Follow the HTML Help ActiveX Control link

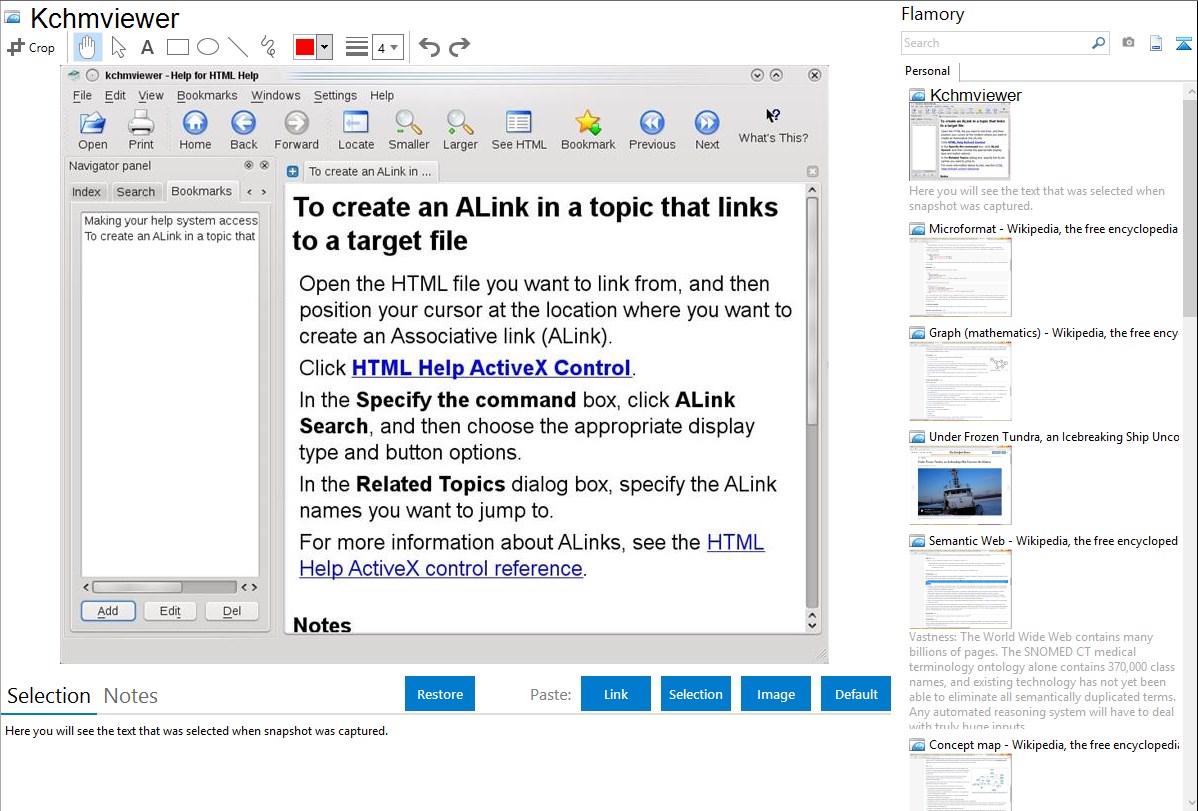coord(491,368)
